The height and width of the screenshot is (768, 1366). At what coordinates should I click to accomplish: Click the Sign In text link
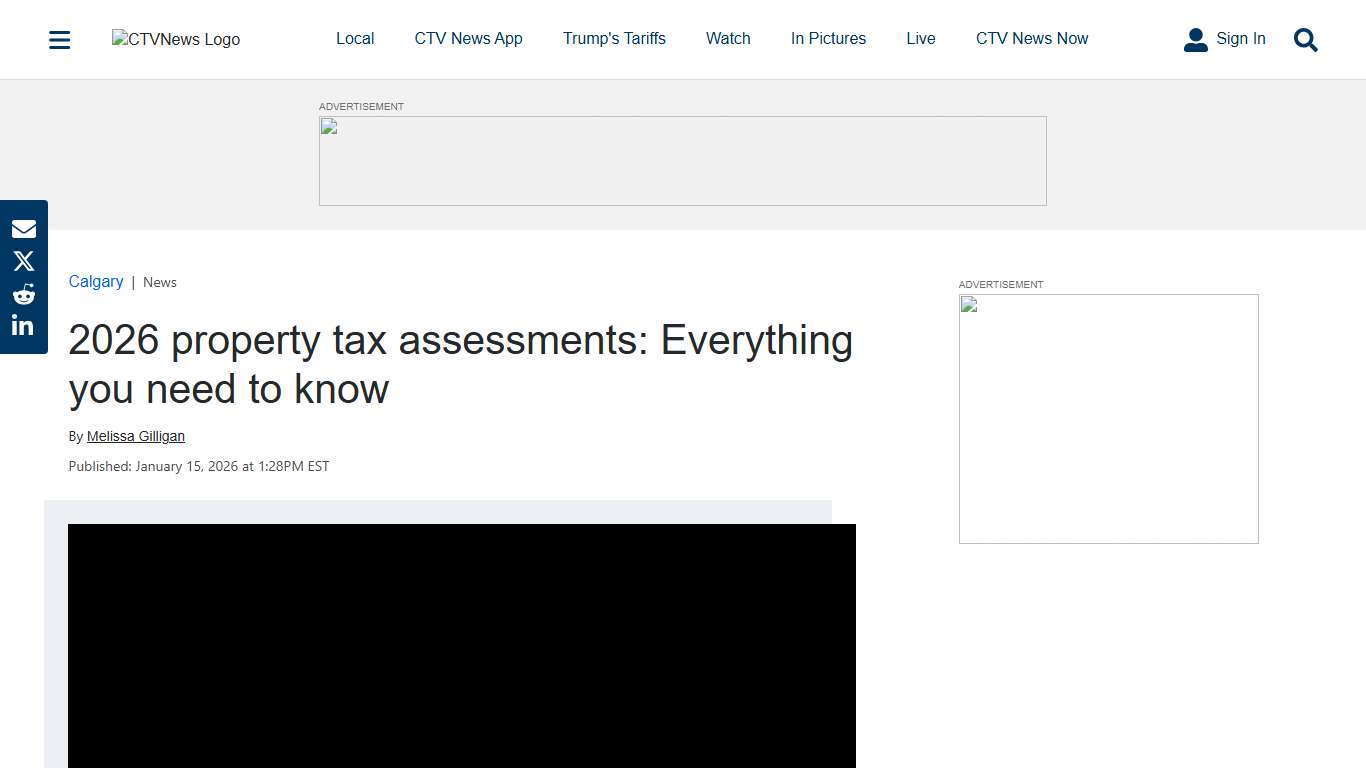pyautogui.click(x=1241, y=39)
